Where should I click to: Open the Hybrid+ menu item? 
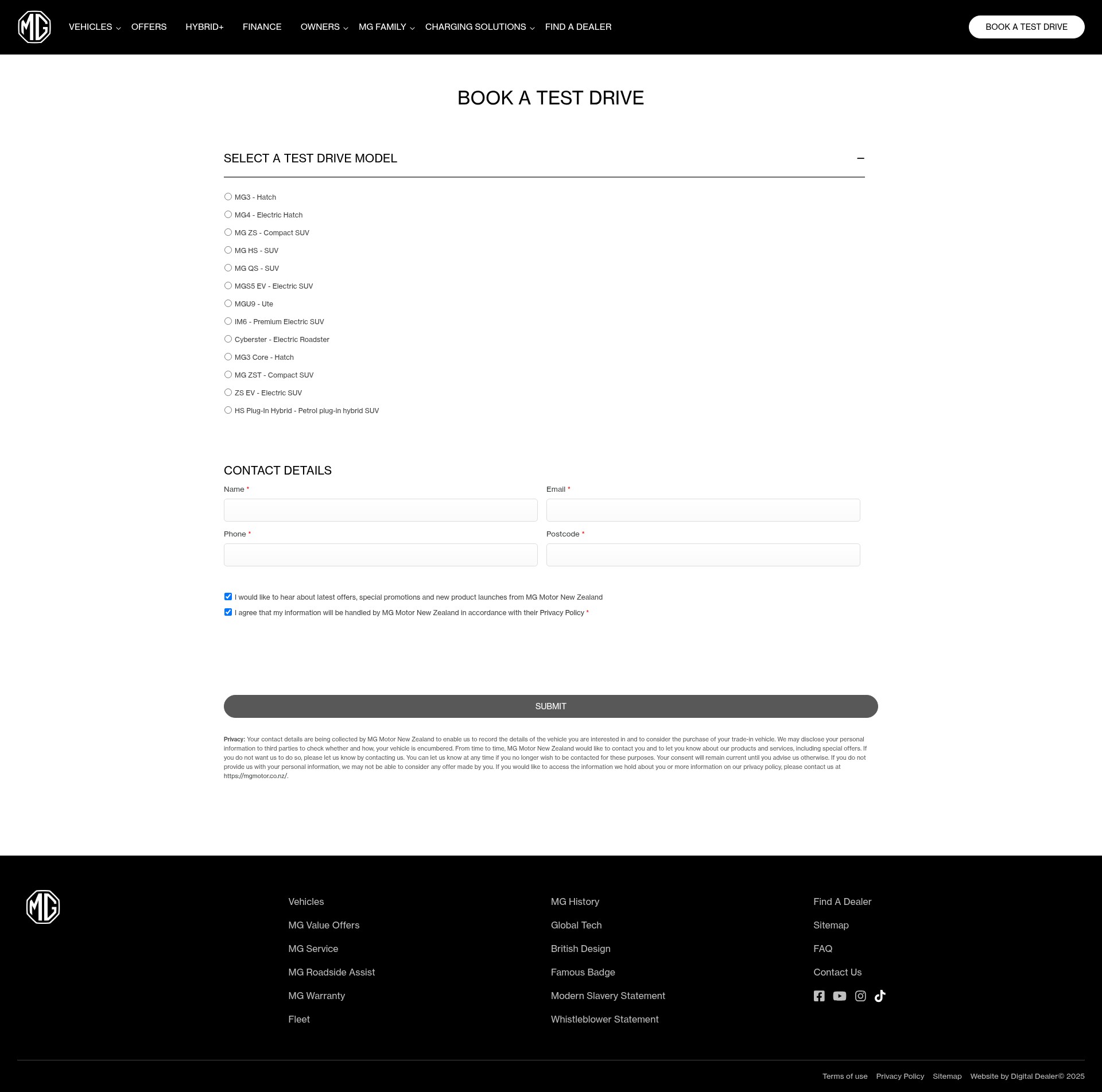(x=204, y=27)
